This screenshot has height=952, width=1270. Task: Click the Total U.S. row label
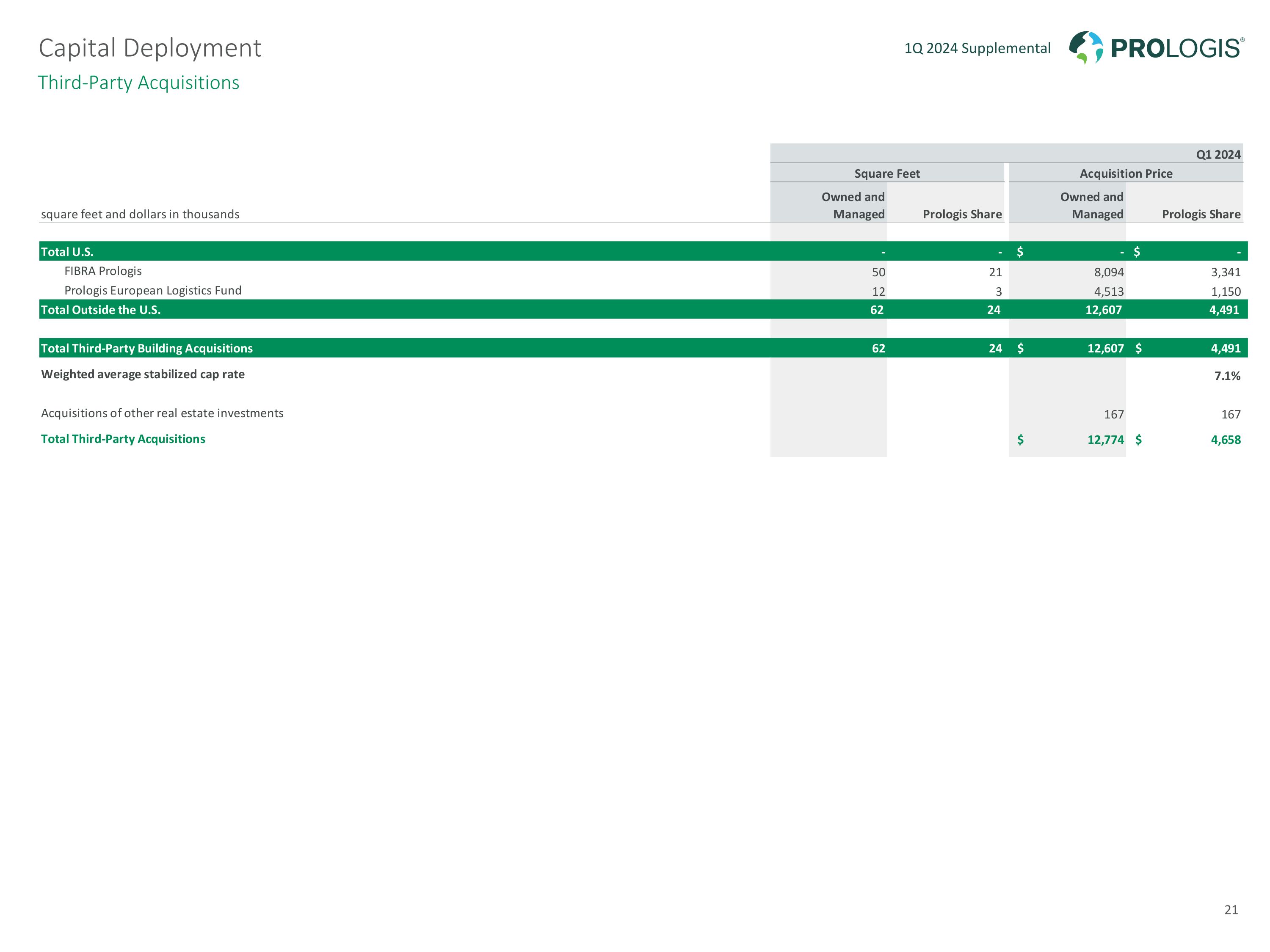point(66,252)
